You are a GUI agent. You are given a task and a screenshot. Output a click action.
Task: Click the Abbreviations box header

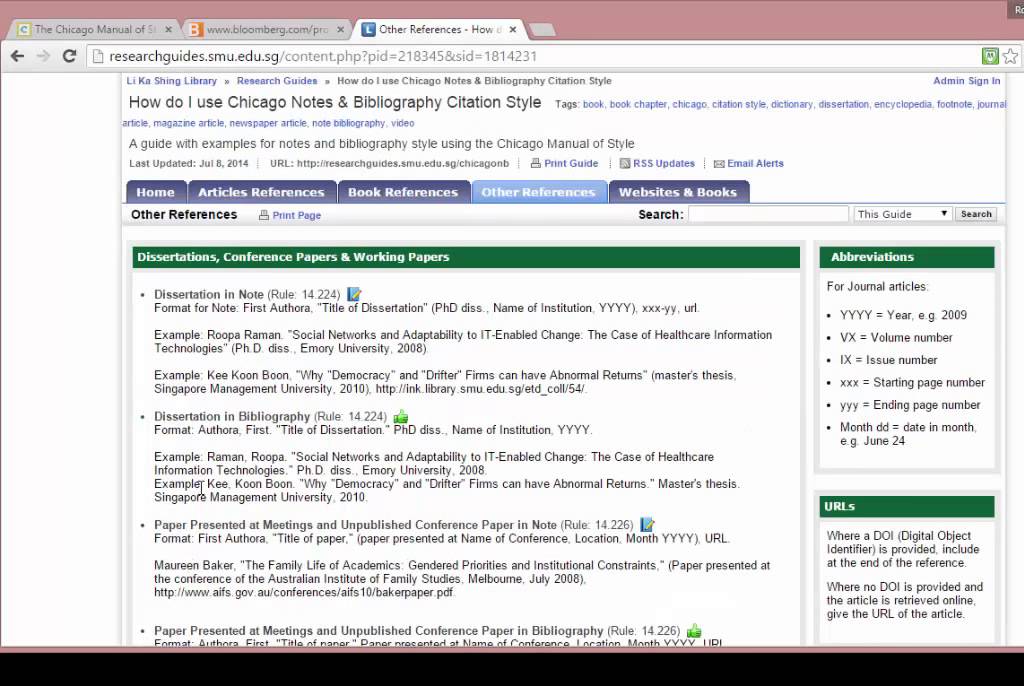tap(907, 257)
